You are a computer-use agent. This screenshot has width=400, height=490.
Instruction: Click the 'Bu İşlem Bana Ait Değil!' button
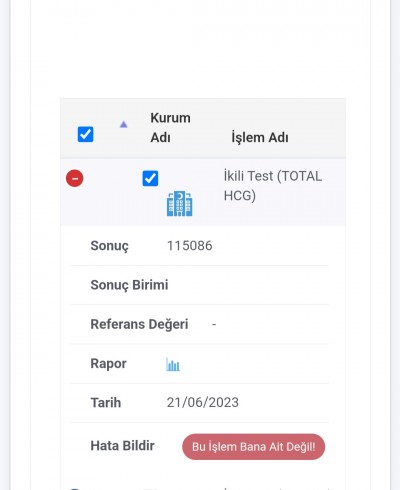coord(253,447)
